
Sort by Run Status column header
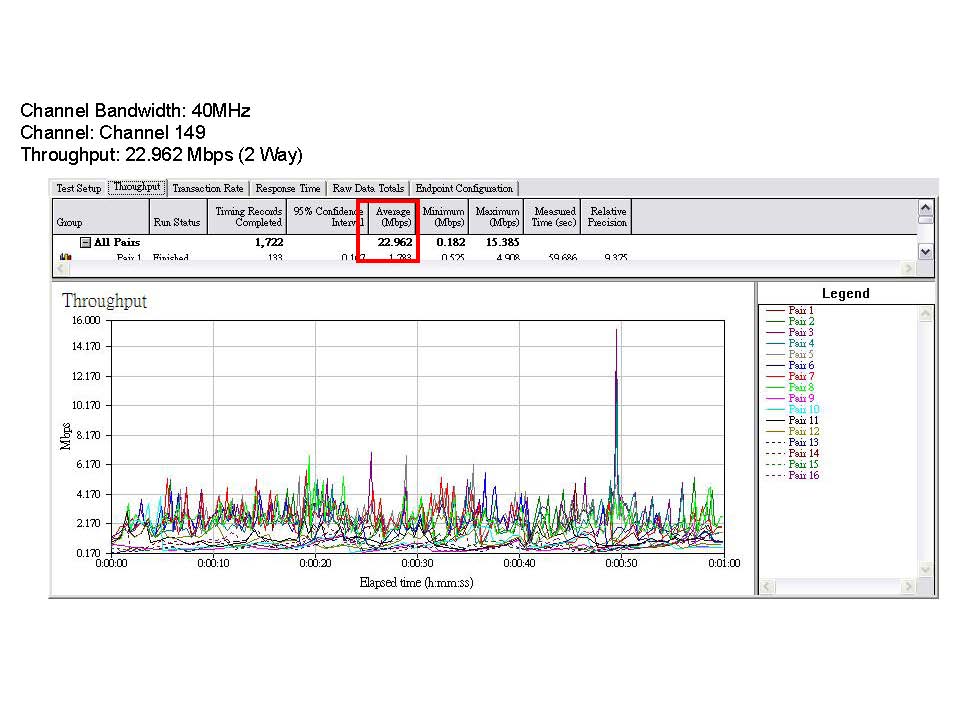(x=178, y=216)
